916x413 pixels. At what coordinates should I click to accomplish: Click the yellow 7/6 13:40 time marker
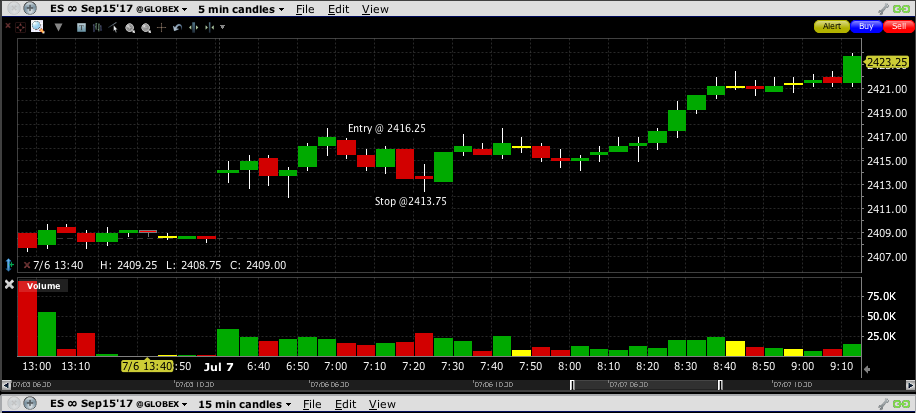[147, 366]
